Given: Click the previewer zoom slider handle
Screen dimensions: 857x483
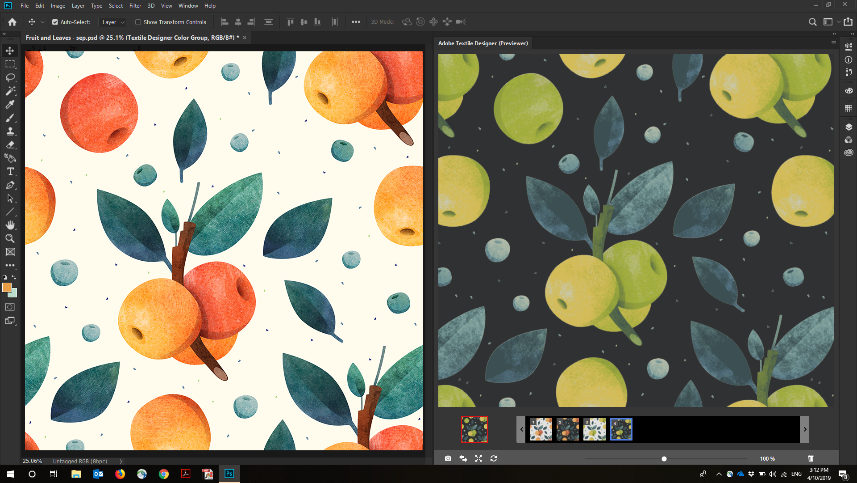Looking at the screenshot, I should pyautogui.click(x=664, y=458).
